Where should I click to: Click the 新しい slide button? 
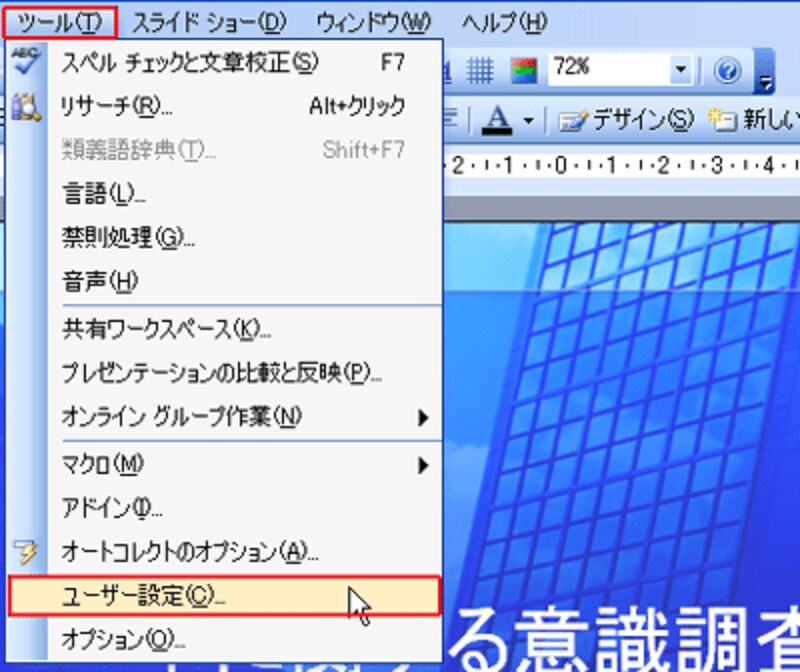click(753, 120)
